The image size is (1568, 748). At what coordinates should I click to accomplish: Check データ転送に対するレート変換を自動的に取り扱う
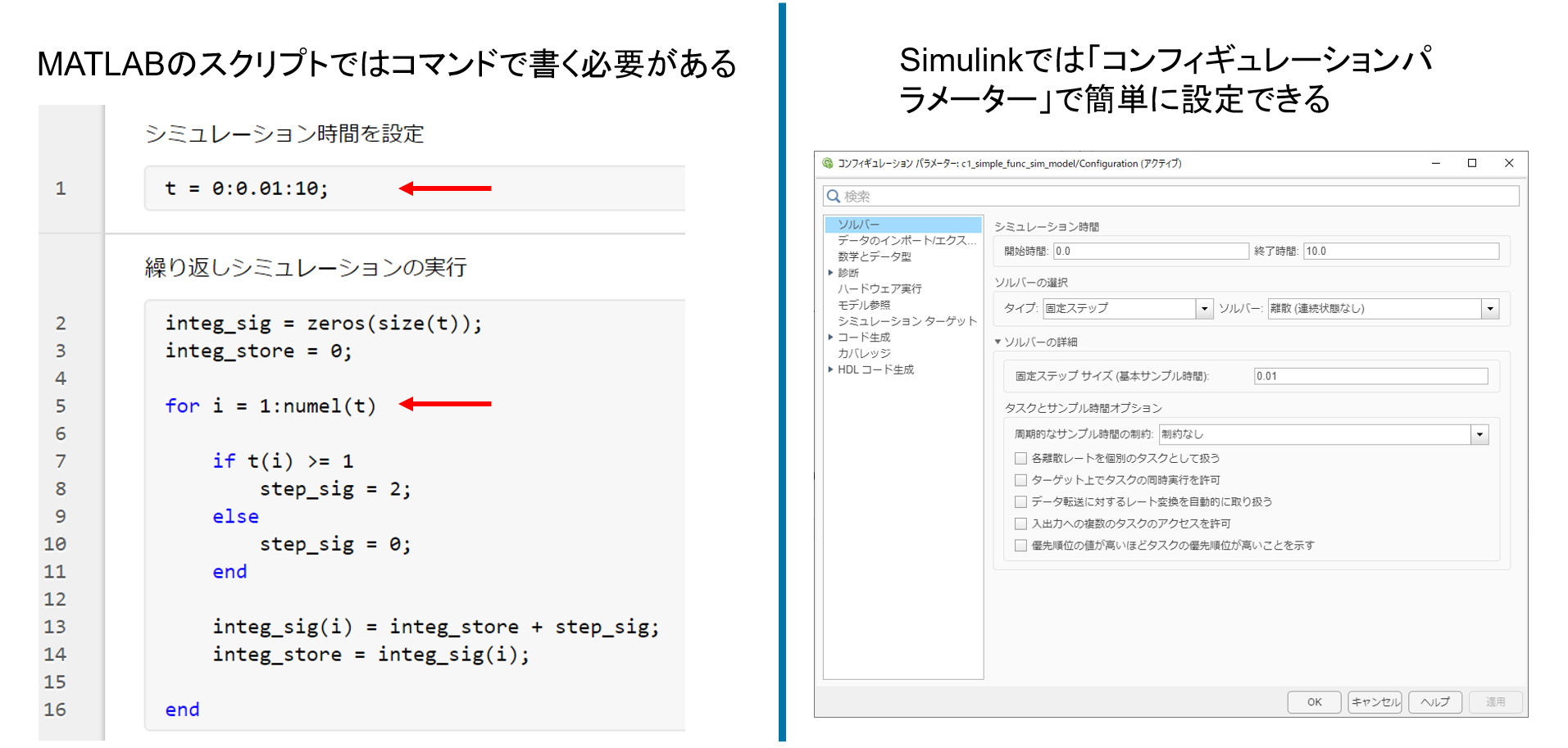1020,501
